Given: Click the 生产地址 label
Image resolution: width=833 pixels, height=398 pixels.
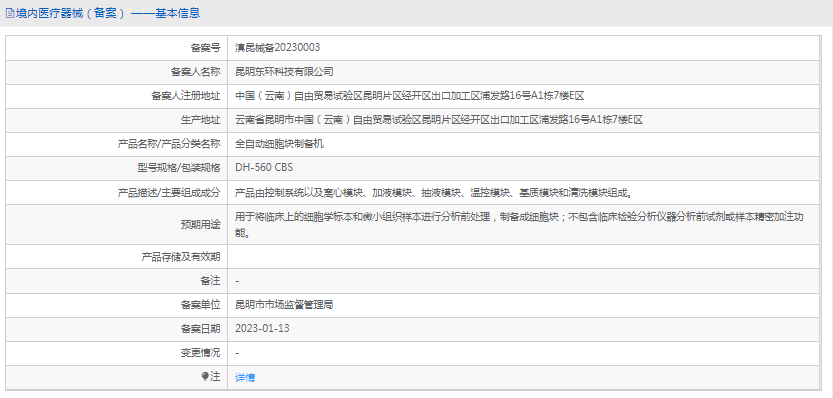Looking at the screenshot, I should pos(200,120).
